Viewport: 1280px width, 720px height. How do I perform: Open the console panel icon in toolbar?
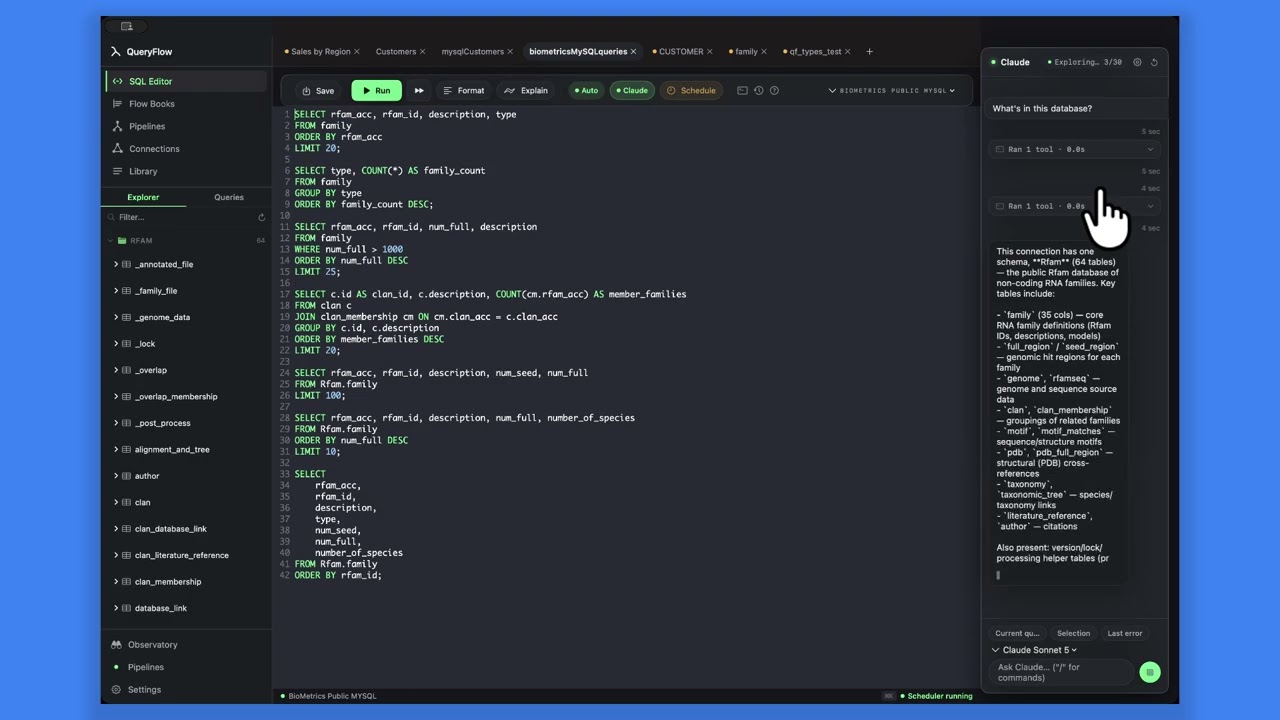click(742, 90)
